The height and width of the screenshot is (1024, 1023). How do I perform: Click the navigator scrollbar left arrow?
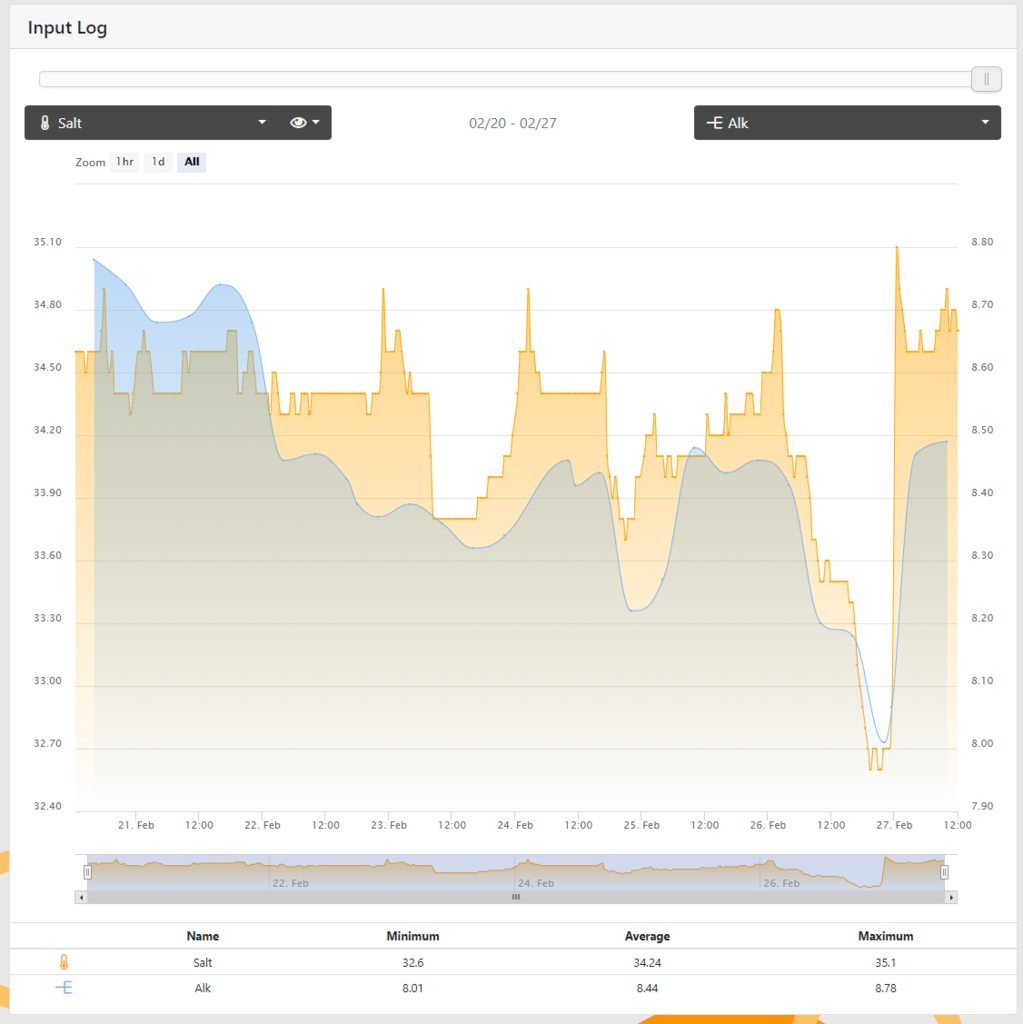tap(81, 897)
